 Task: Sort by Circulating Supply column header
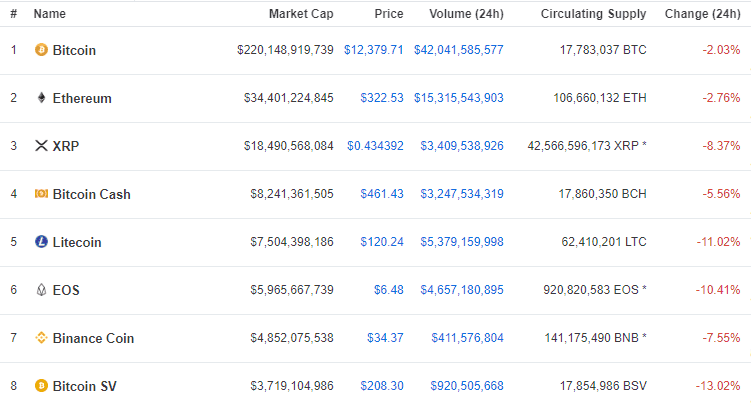click(x=593, y=14)
